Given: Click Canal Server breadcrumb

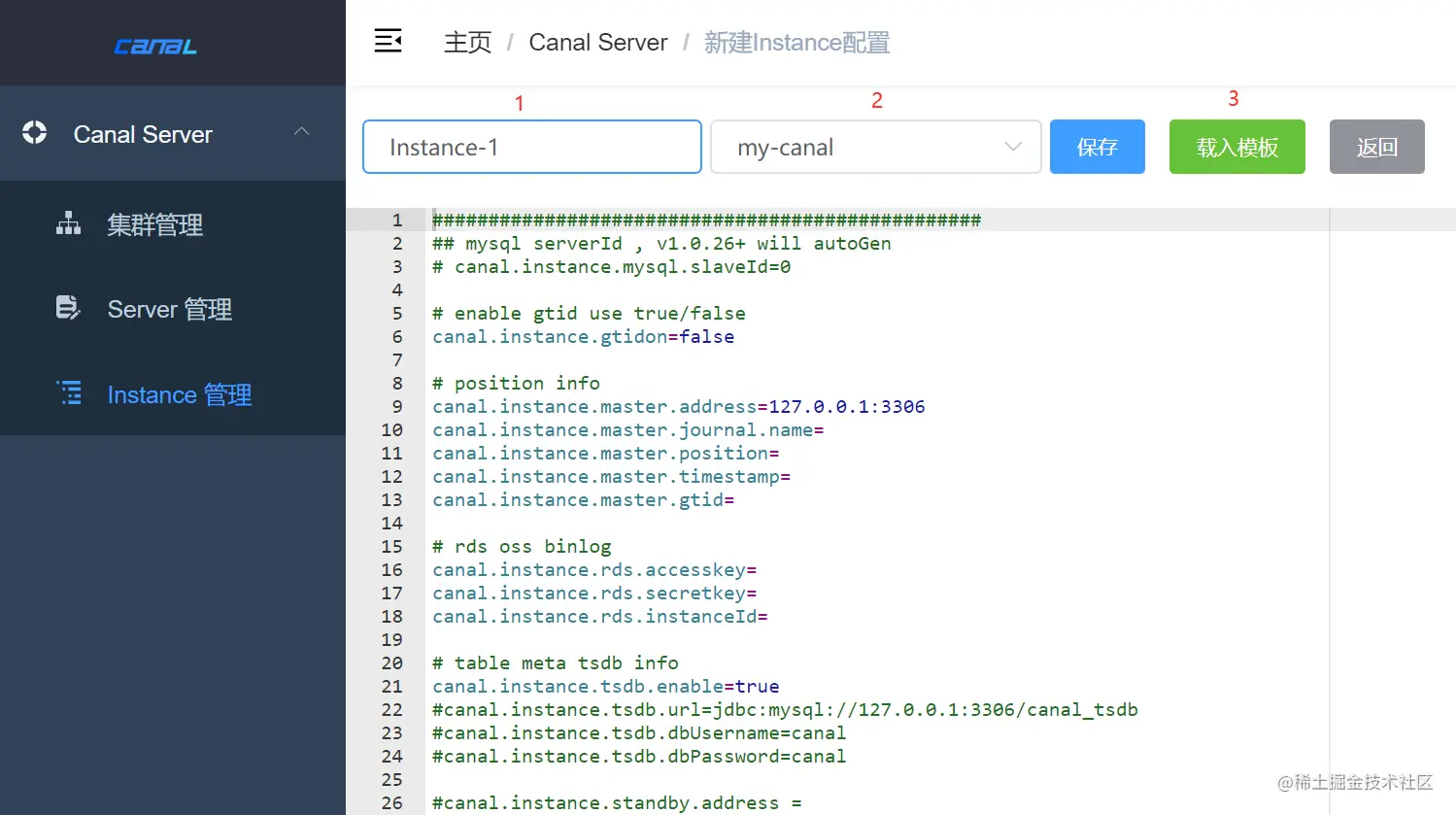Looking at the screenshot, I should (598, 42).
